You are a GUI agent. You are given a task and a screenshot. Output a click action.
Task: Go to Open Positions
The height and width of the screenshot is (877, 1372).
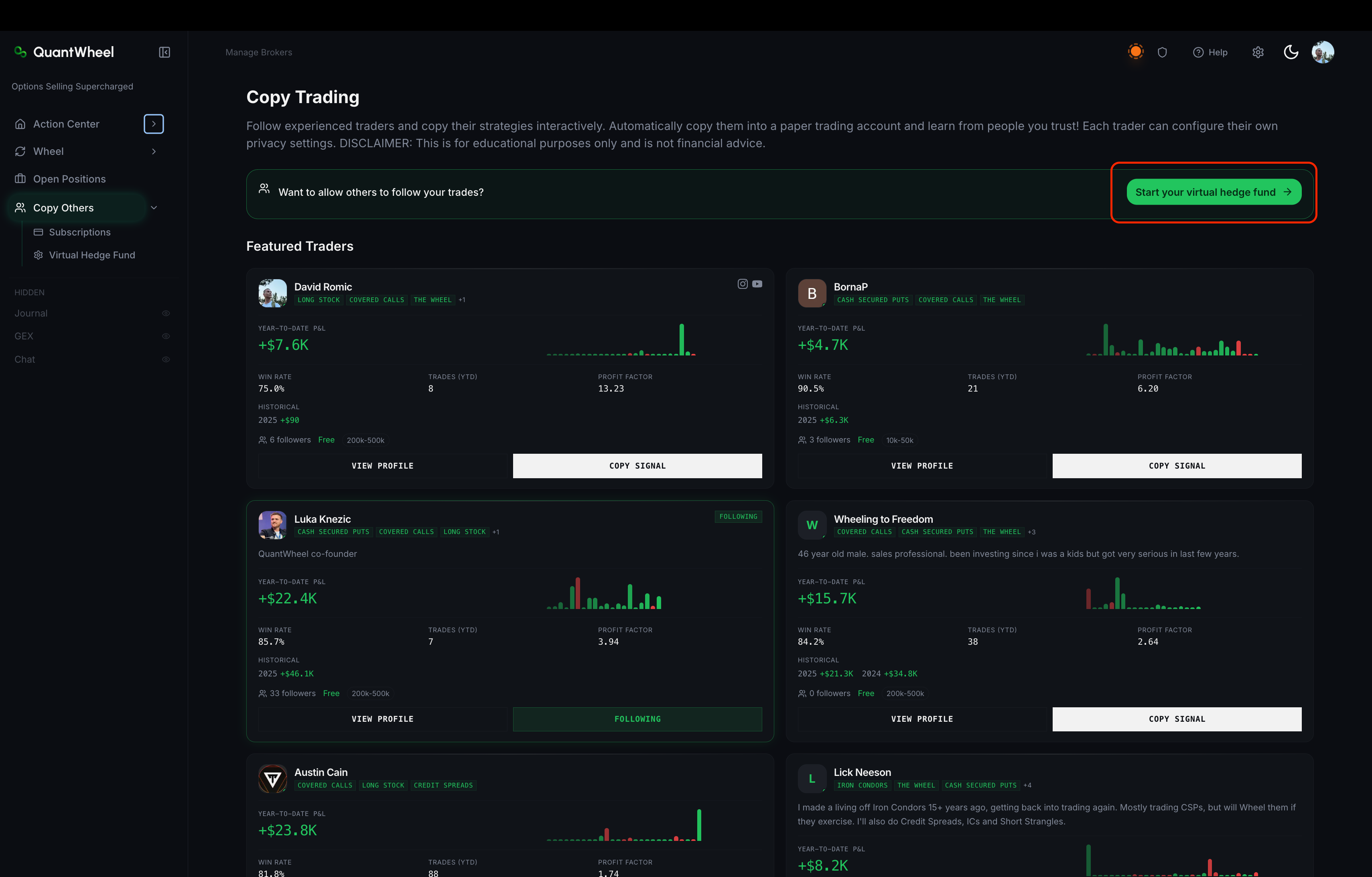[69, 179]
